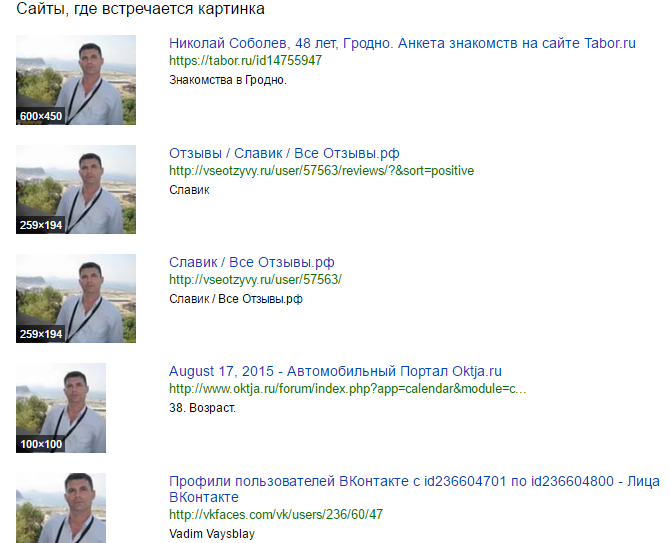The image size is (670, 543).
Task: Click the "Vadim Vaysblay" snippet text
Action: coord(212,534)
